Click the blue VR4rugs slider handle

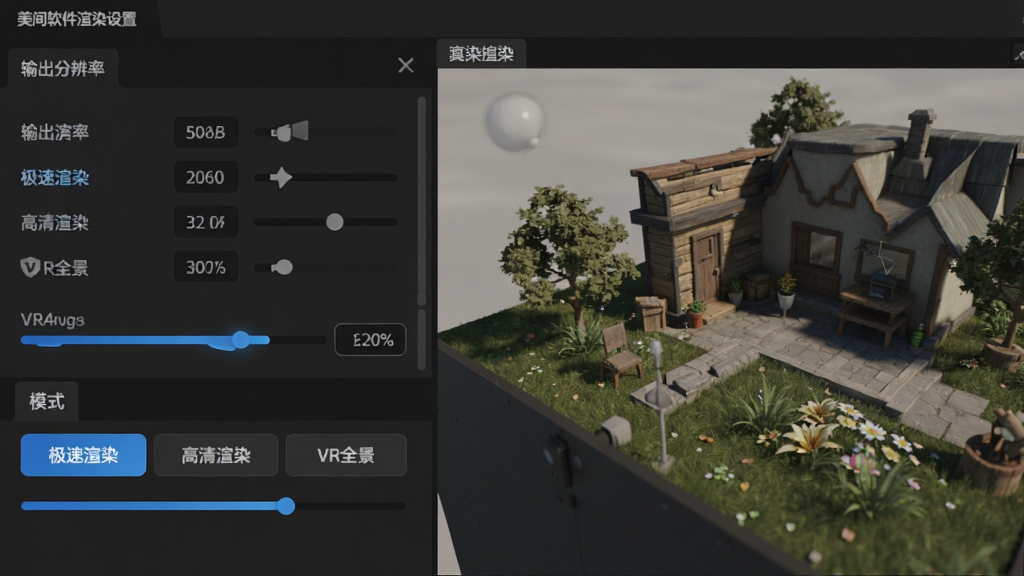click(240, 340)
